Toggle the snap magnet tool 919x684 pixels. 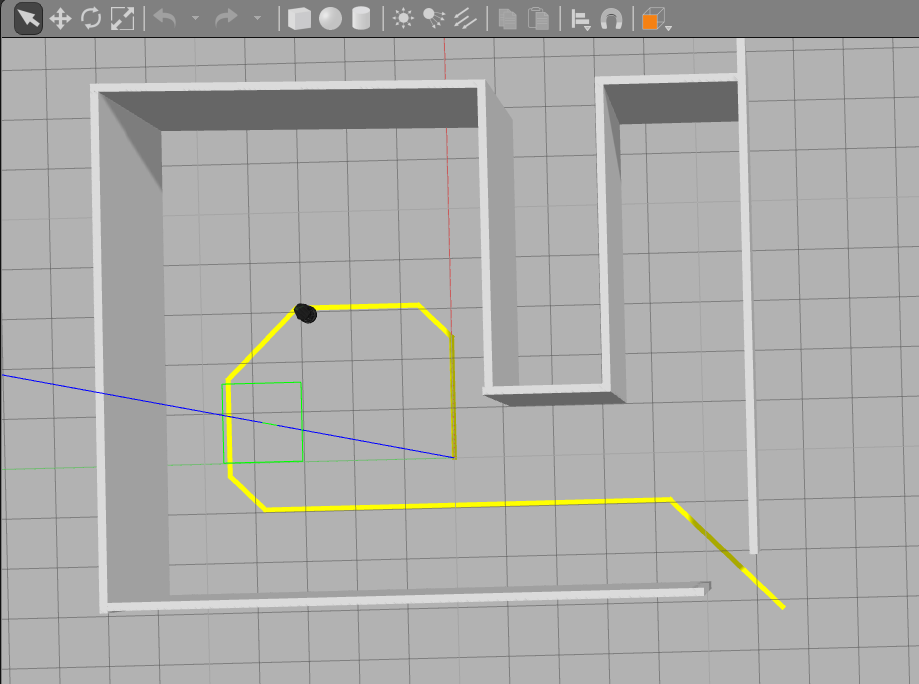click(611, 19)
